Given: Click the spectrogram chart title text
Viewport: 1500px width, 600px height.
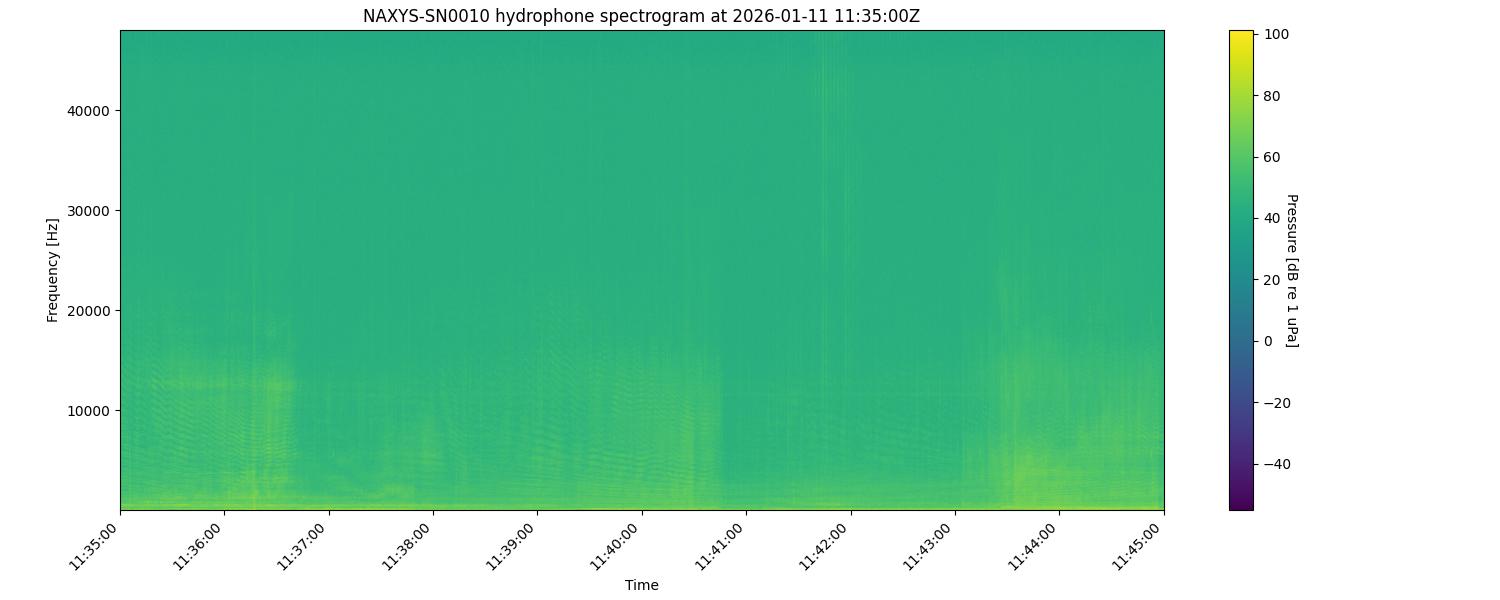Looking at the screenshot, I should click(641, 16).
